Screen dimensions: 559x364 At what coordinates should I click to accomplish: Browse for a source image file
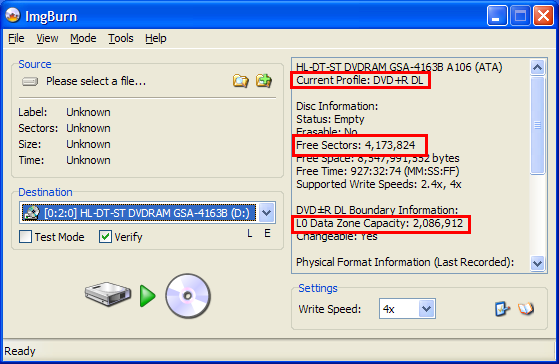click(241, 81)
